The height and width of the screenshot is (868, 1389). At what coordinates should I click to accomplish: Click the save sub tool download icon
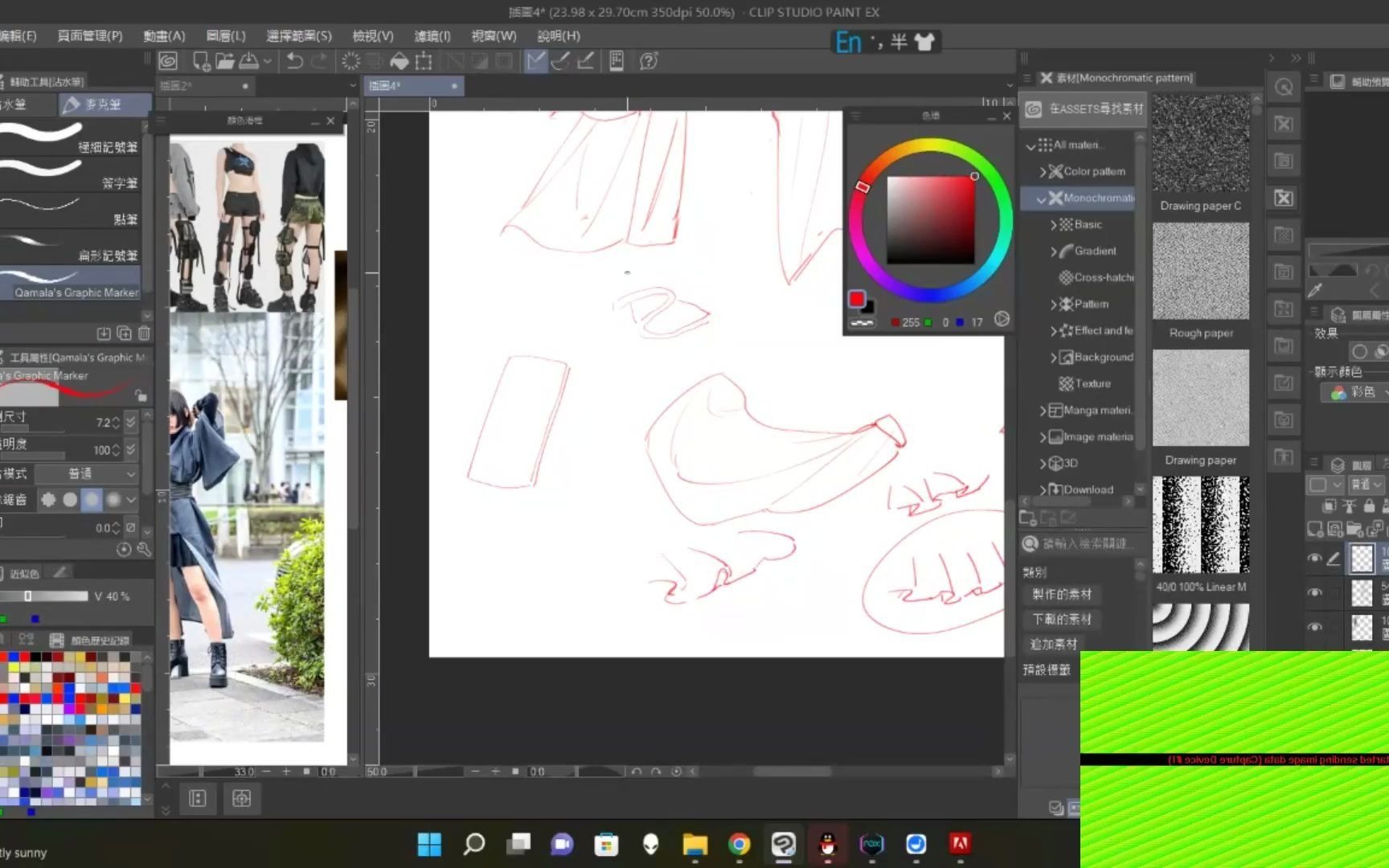click(x=104, y=333)
